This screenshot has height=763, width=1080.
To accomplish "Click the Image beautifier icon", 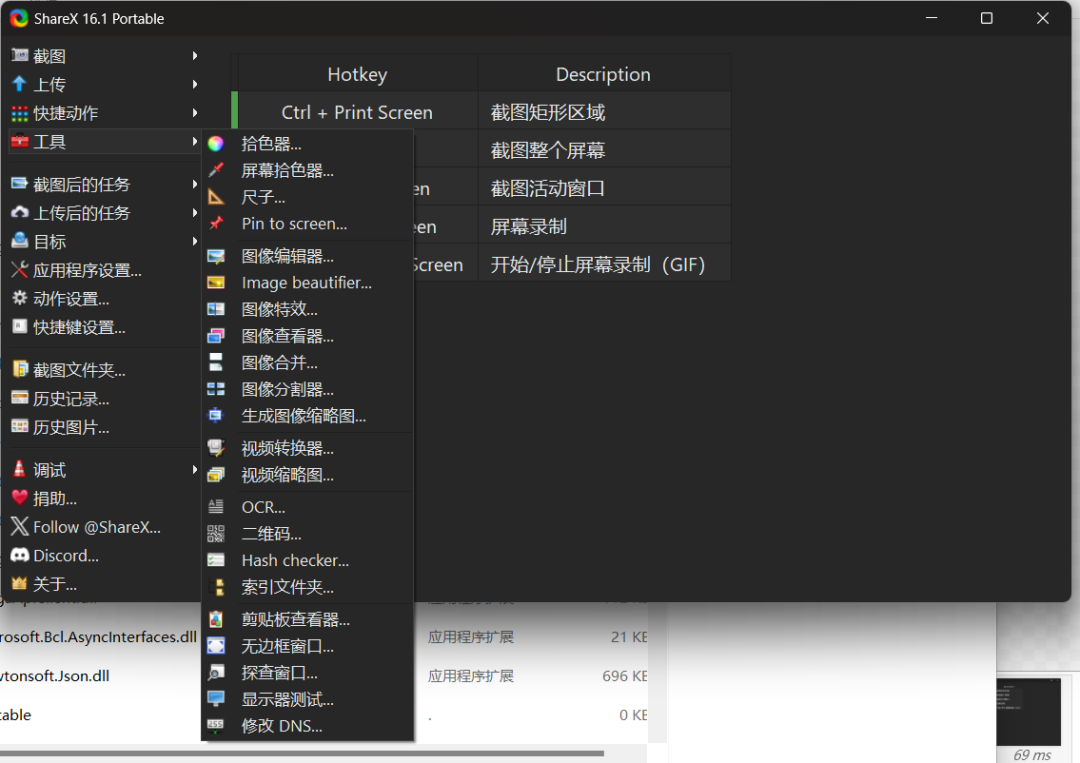I will coord(216,282).
